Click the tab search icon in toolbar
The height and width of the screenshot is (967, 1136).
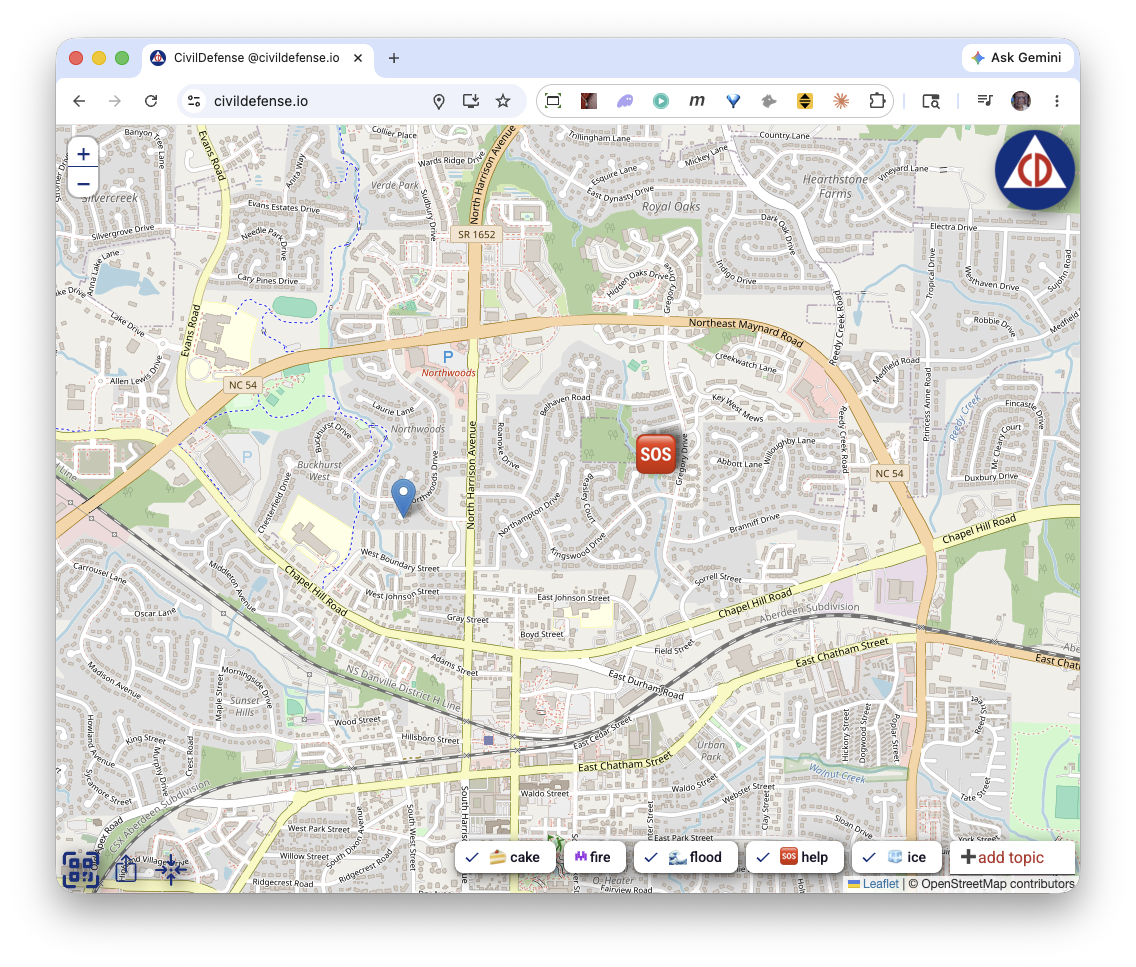pyautogui.click(x=931, y=101)
